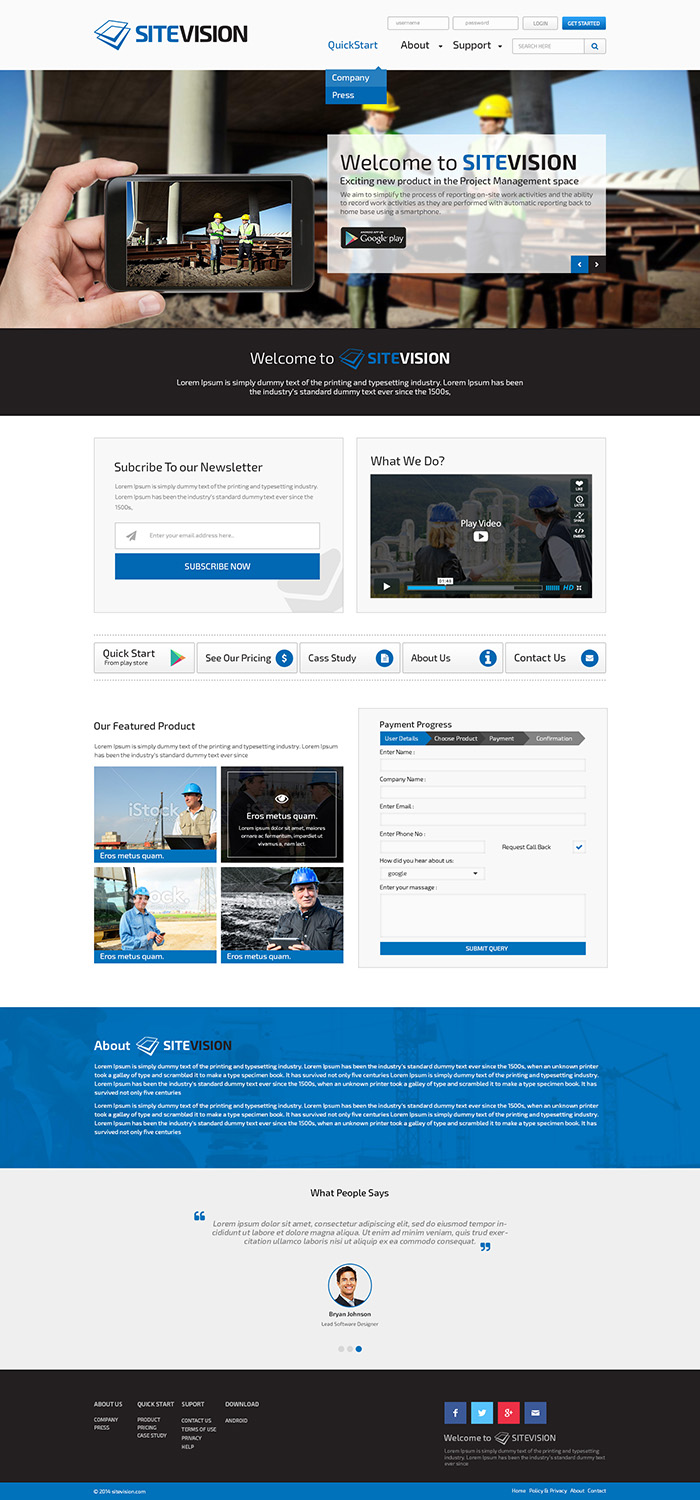Click the play button in the video control bar

coord(387,587)
